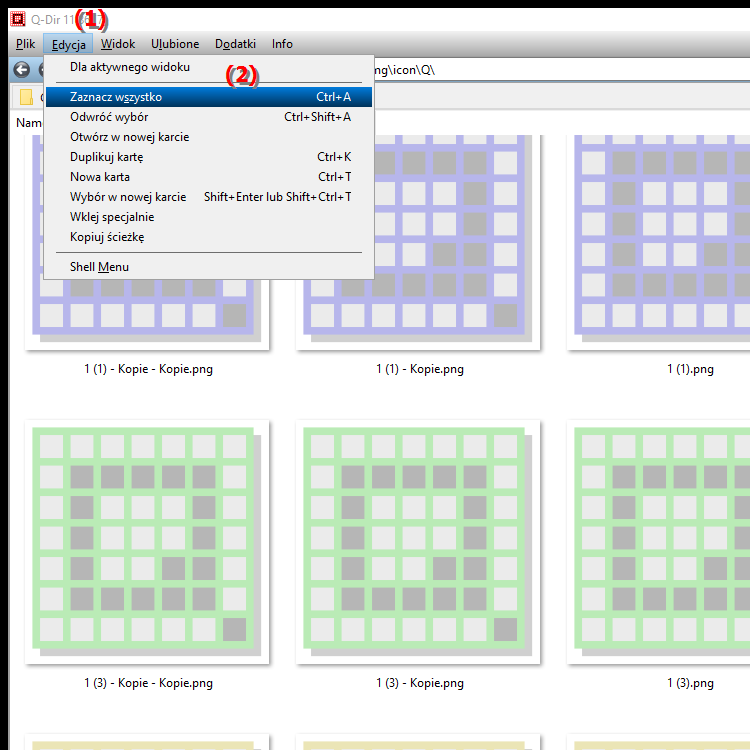
Task: Click the yellow folder icon in the tab bar
Action: 26,97
